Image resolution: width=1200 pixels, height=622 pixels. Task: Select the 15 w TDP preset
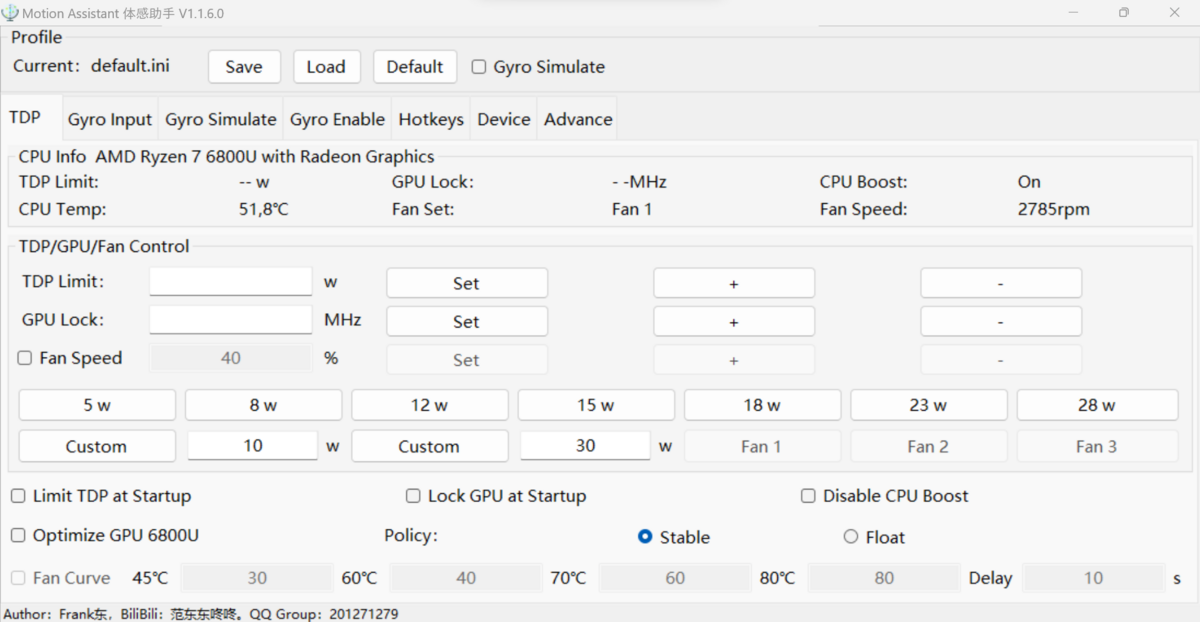pyautogui.click(x=596, y=405)
